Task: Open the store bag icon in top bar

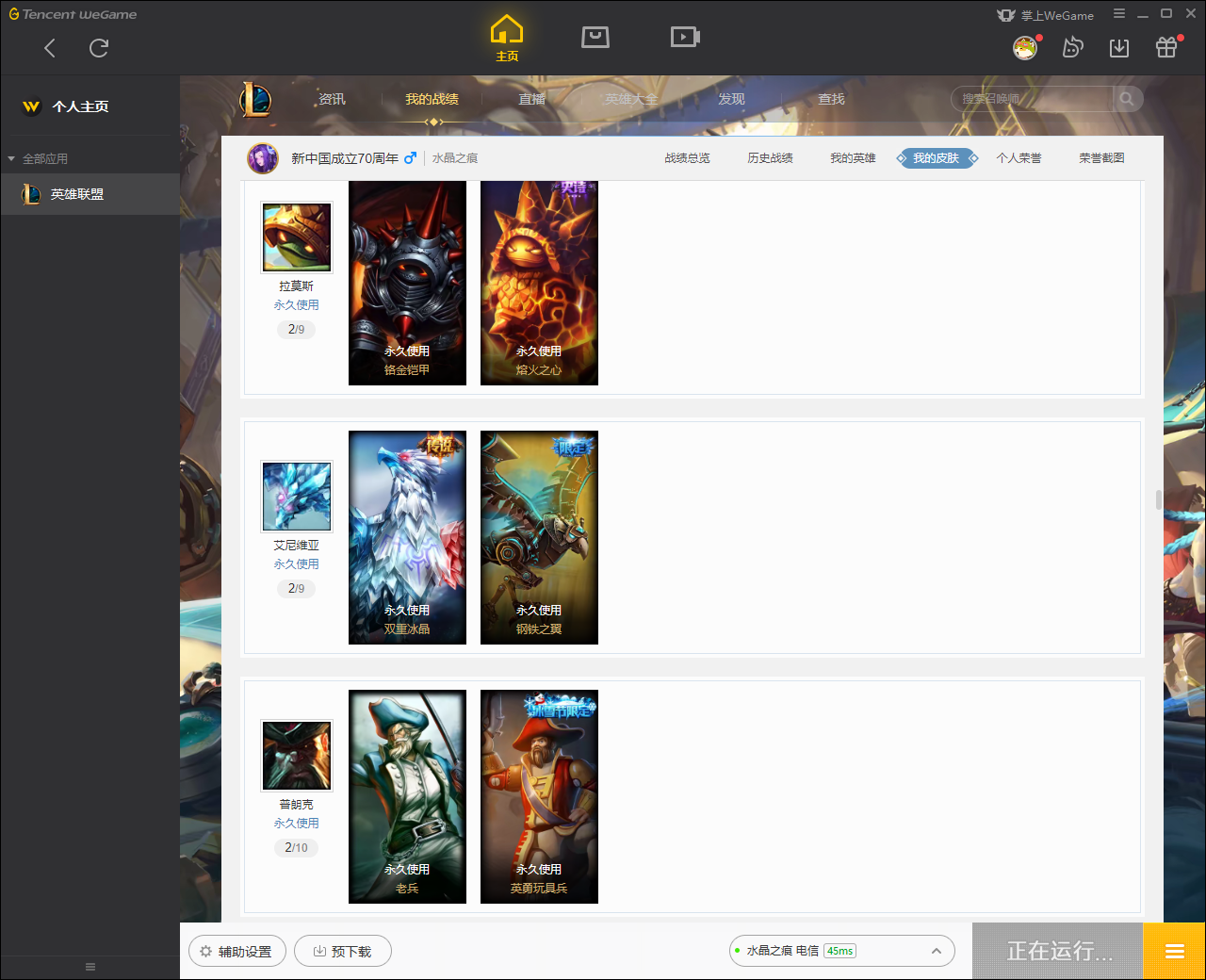Action: click(x=595, y=37)
